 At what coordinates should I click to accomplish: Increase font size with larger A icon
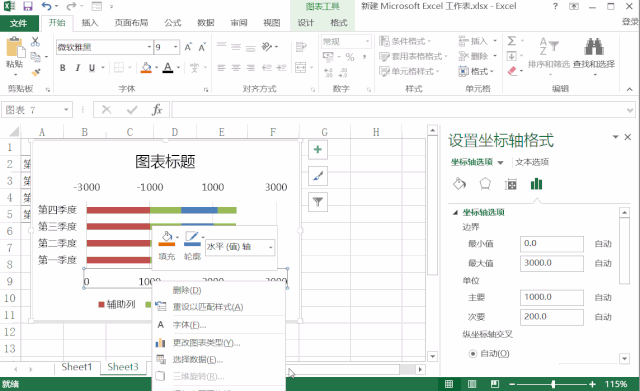[x=188, y=47]
